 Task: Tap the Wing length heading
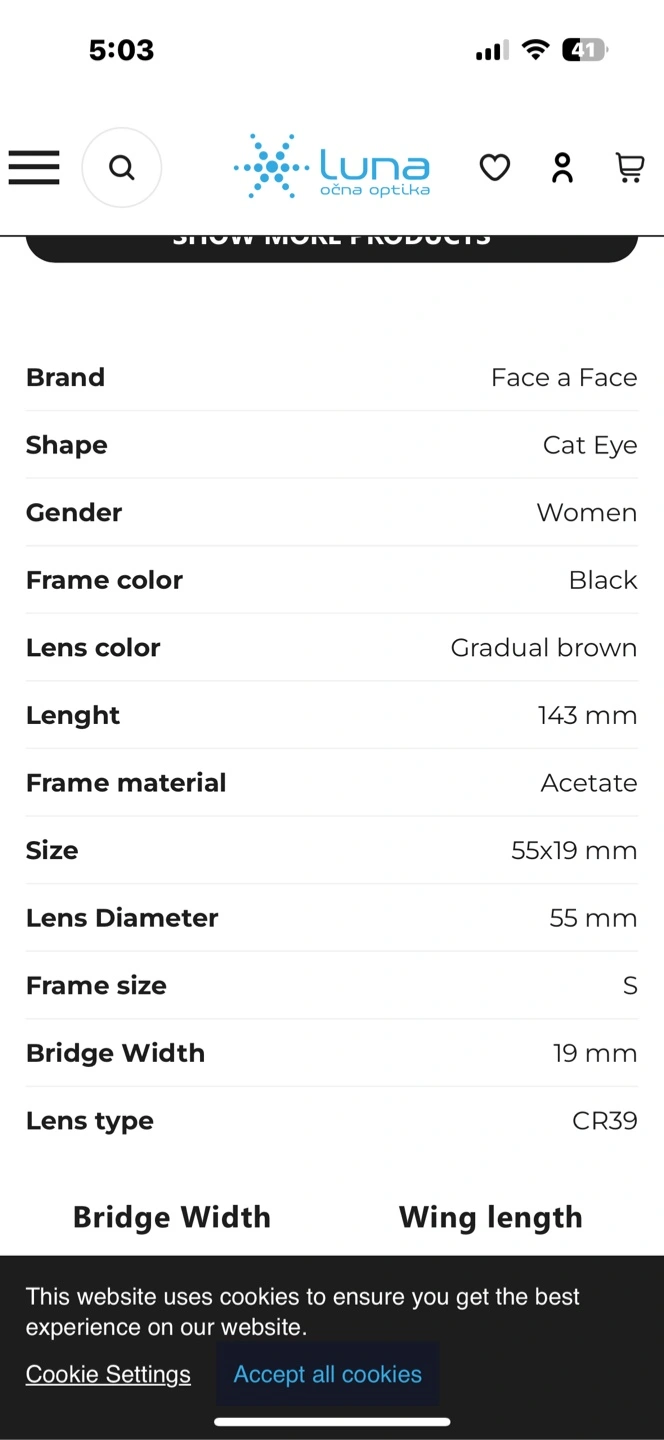pyautogui.click(x=491, y=1217)
